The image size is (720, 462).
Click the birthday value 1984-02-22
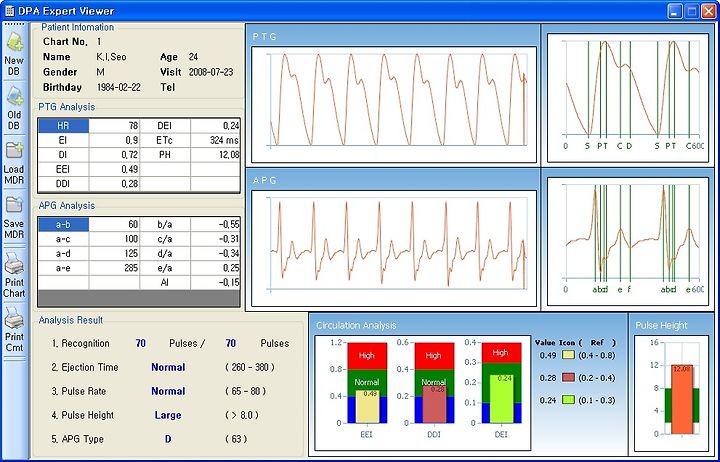tap(119, 87)
